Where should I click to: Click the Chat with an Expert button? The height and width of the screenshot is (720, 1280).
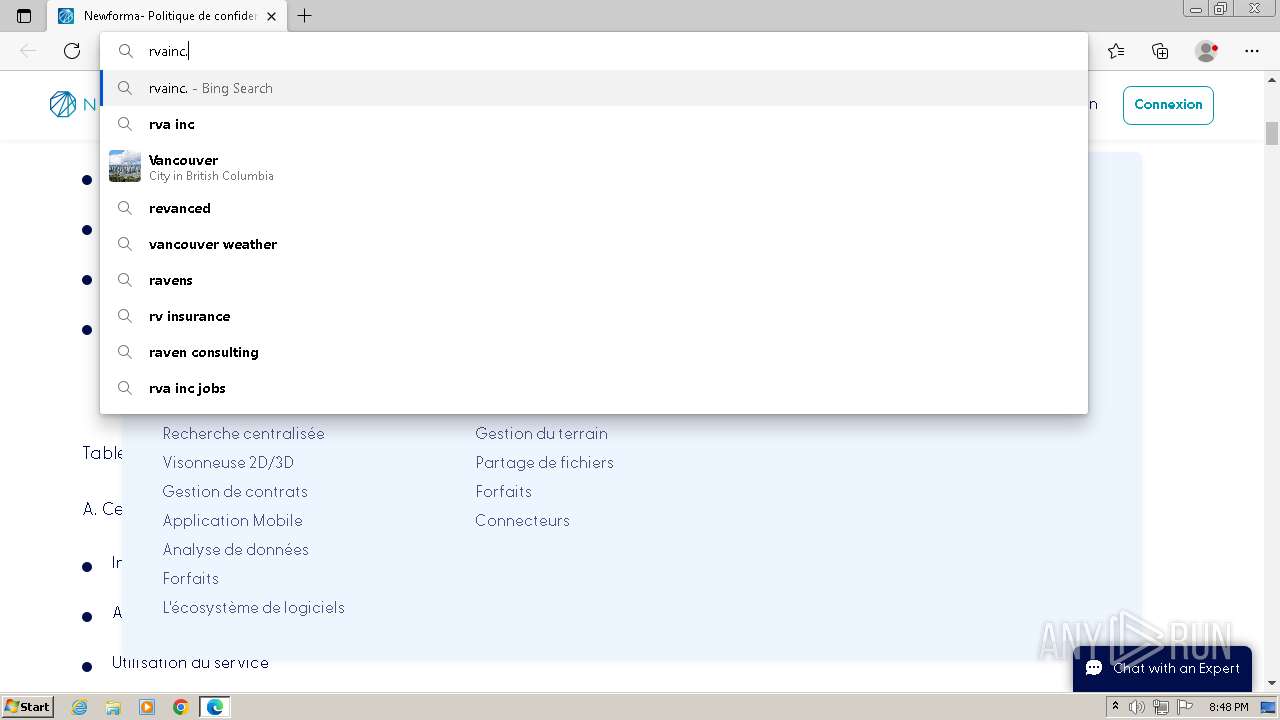pos(1162,668)
